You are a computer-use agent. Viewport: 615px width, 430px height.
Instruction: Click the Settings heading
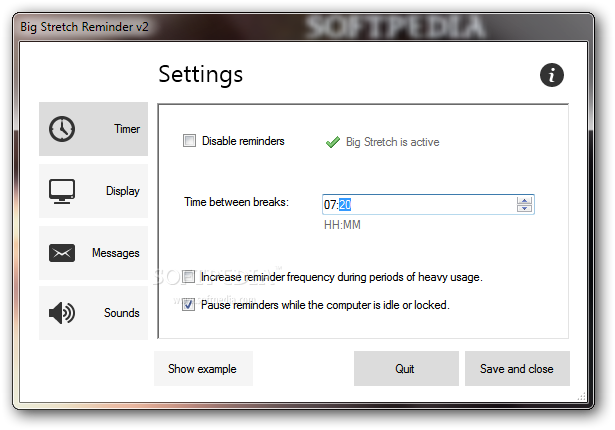[x=200, y=74]
